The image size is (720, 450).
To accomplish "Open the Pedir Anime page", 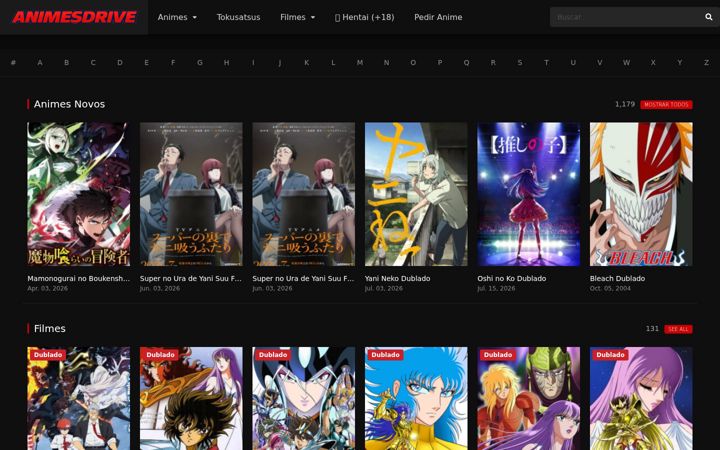I will [x=438, y=17].
